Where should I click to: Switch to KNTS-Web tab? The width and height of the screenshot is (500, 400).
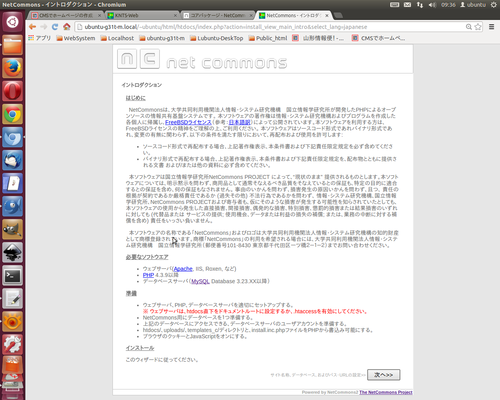[x=143, y=15]
